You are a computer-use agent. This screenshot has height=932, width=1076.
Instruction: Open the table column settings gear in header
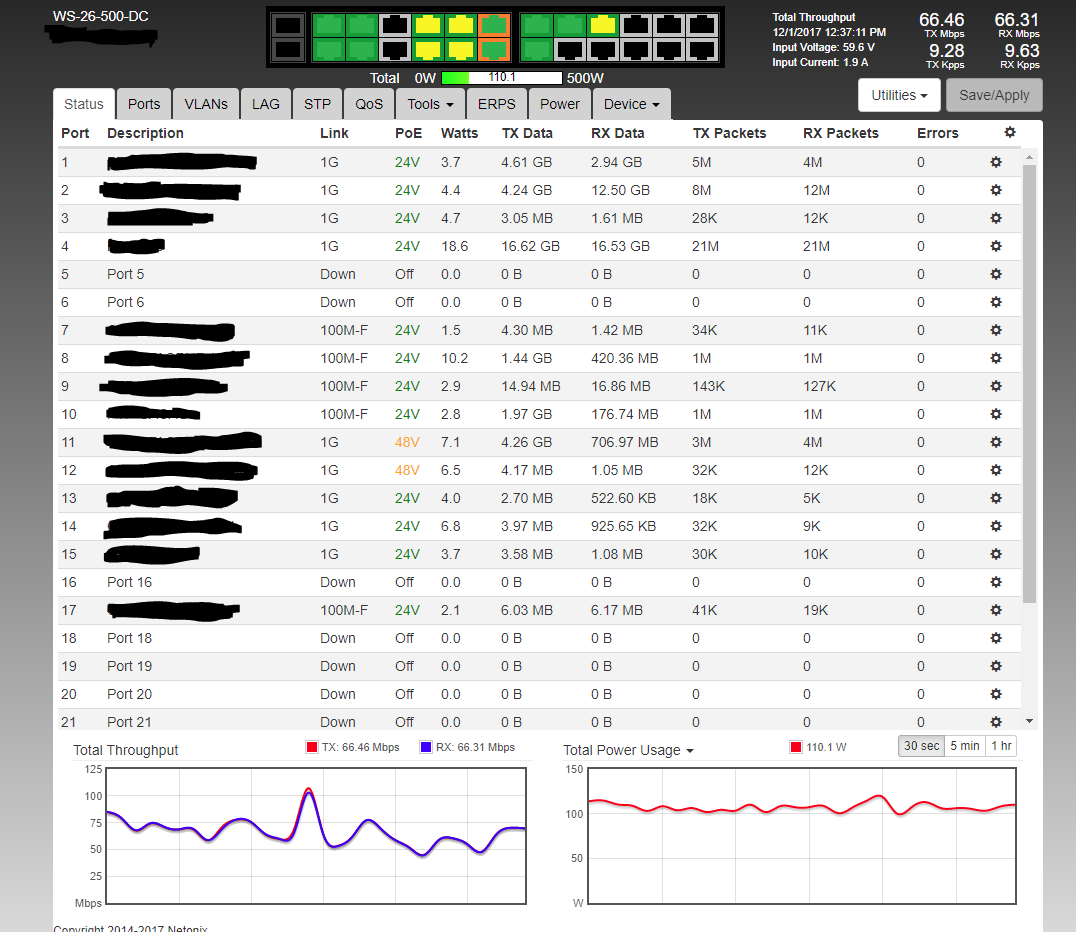pos(1010,133)
